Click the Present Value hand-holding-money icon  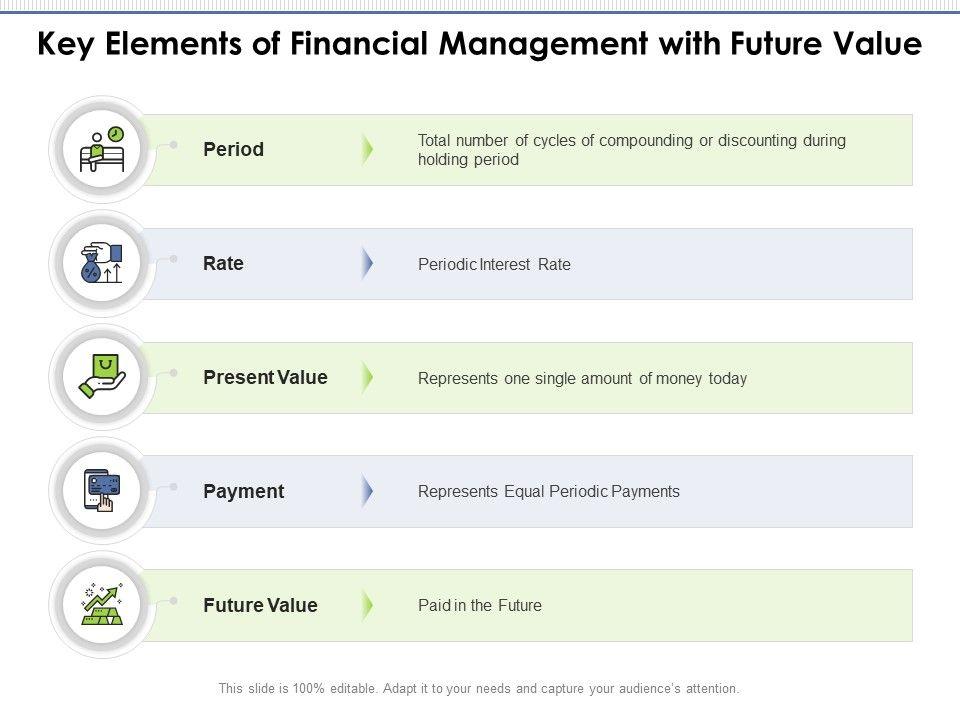[101, 378]
